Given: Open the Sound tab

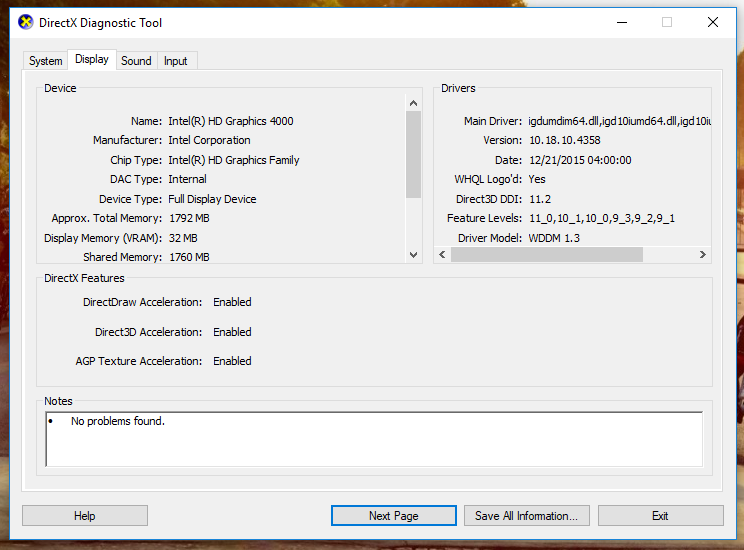Looking at the screenshot, I should 136,61.
